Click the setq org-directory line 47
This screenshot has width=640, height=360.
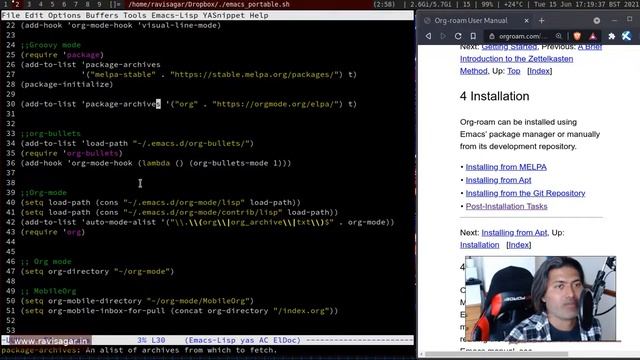98,271
